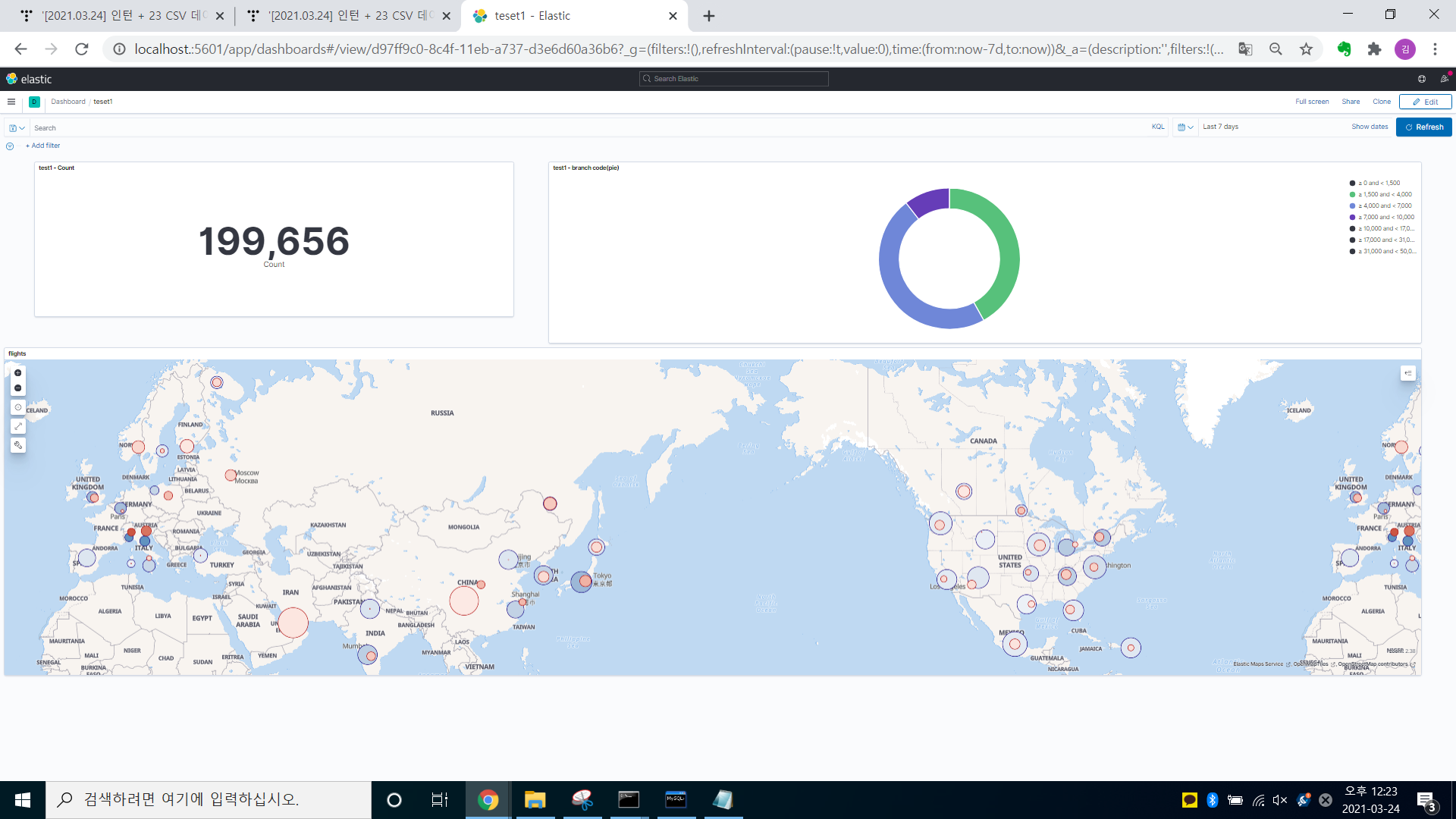Toggle the ≥ 1,500 and < 4,000 legend series
This screenshot has width=1456, height=819.
click(x=1385, y=194)
